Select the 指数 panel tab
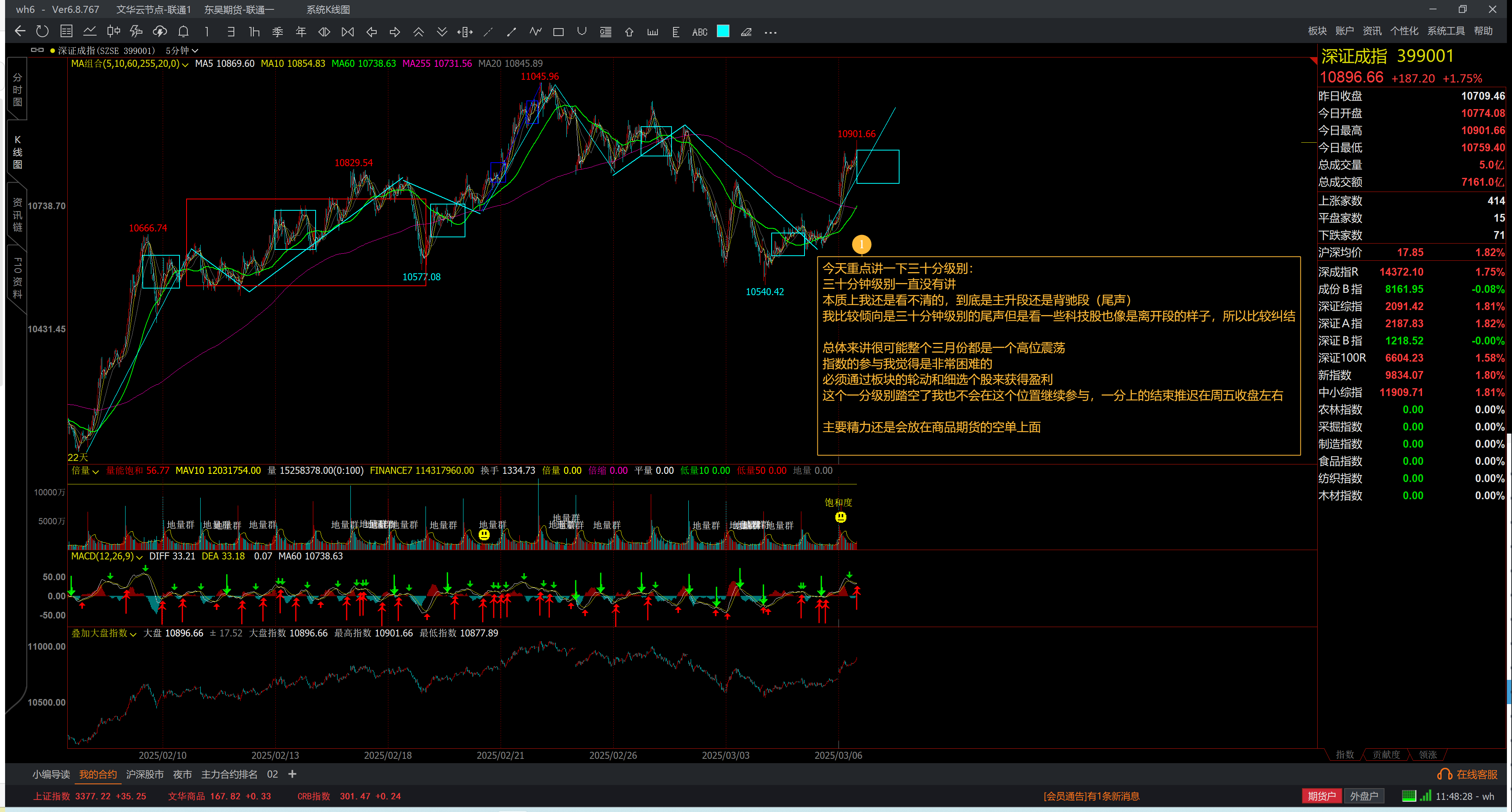Screen dimensions: 1512x812 pyautogui.click(x=1345, y=755)
